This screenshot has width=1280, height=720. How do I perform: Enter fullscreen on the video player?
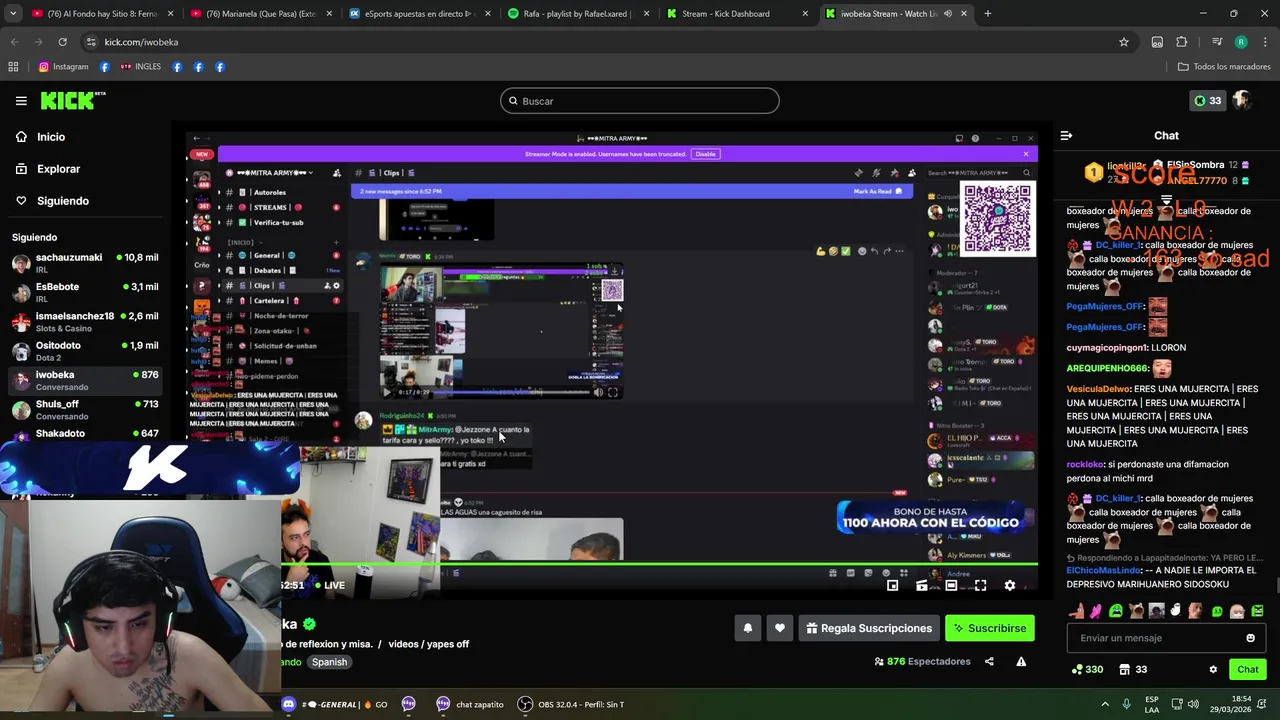point(980,586)
